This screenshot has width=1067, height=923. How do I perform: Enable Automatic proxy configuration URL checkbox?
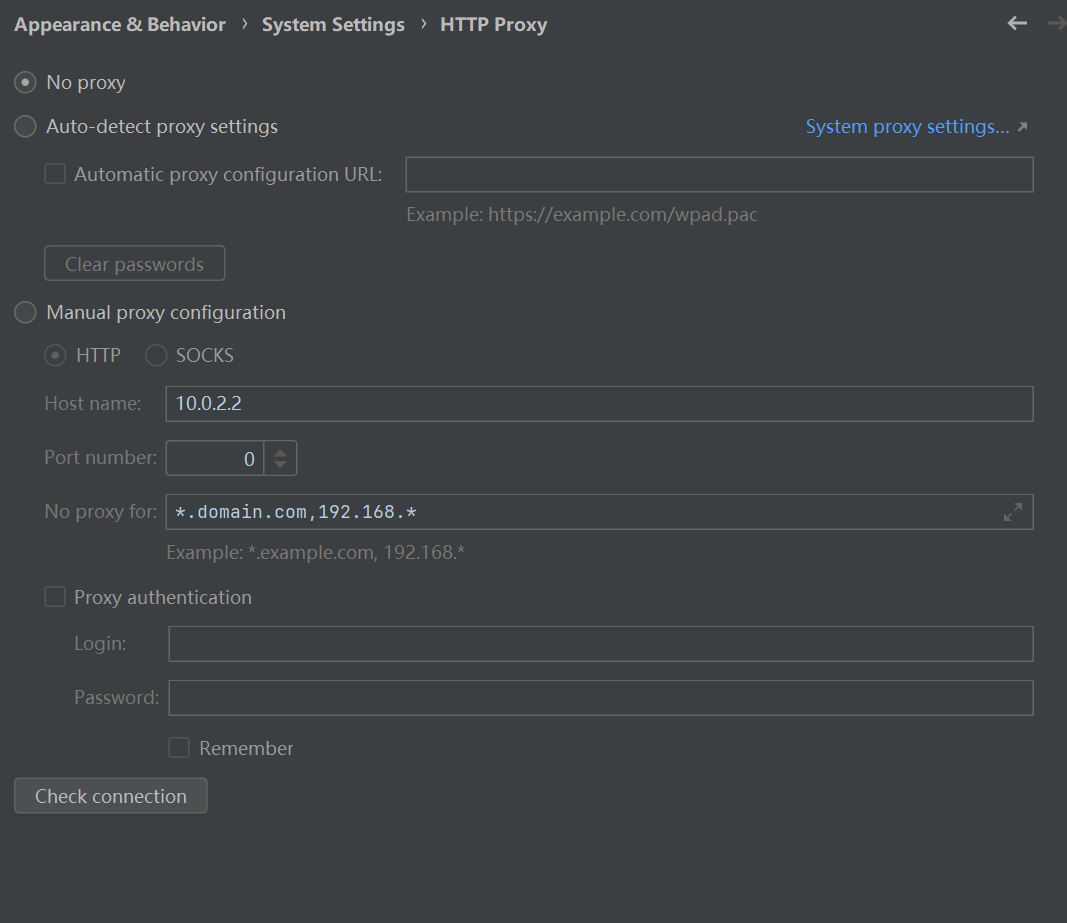point(55,174)
